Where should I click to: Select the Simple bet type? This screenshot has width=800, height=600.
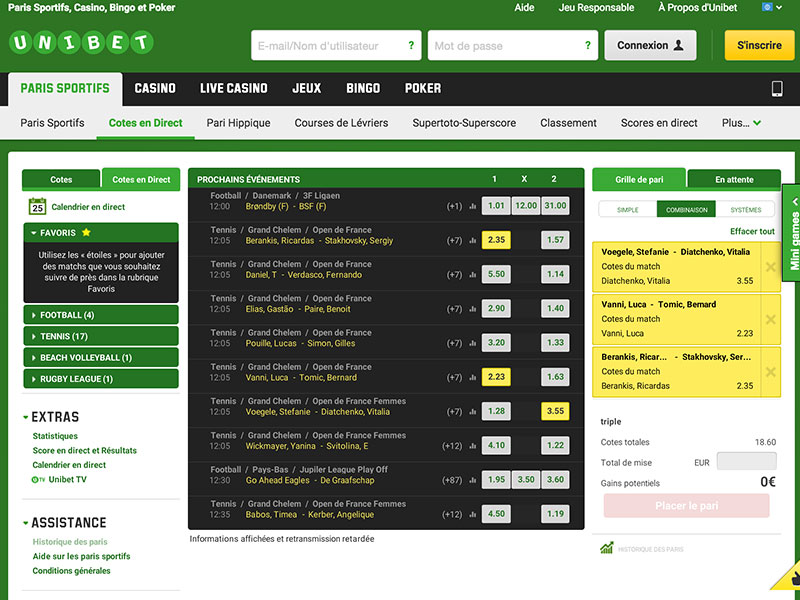[x=628, y=210]
